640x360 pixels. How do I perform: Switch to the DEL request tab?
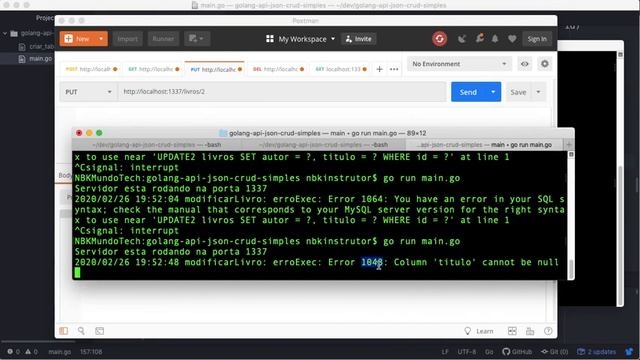278,69
